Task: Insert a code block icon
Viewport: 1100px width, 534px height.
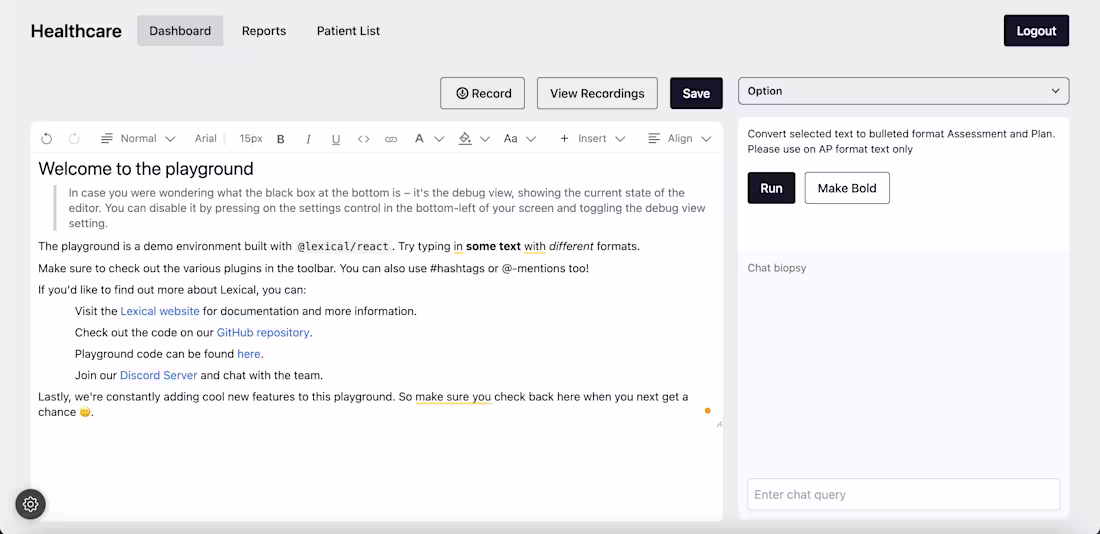Action: [x=364, y=139]
